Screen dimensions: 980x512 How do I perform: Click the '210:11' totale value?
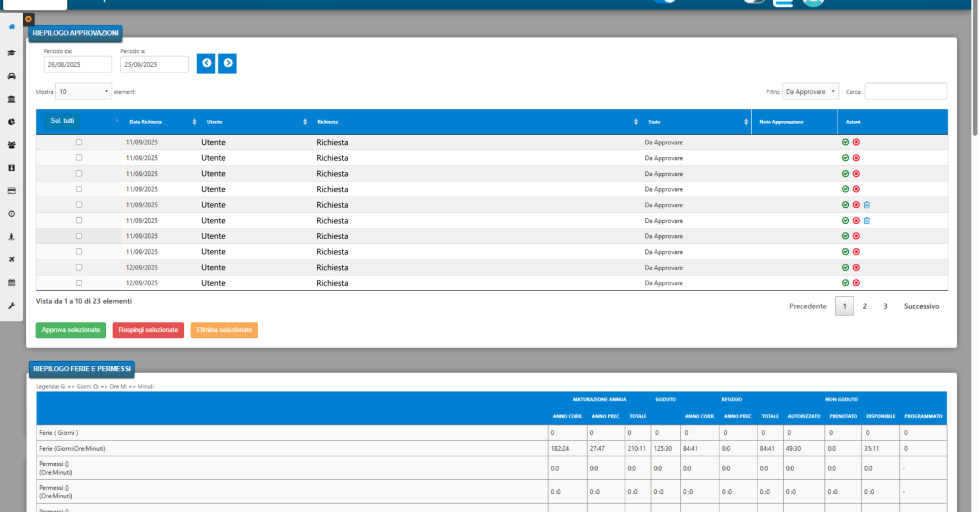tap(636, 449)
